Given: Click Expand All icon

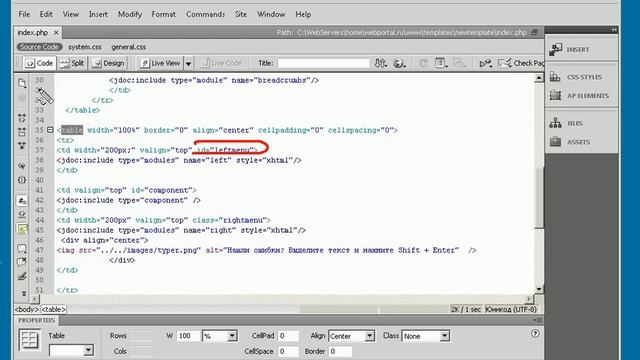Looking at the screenshot, I should [22, 146].
